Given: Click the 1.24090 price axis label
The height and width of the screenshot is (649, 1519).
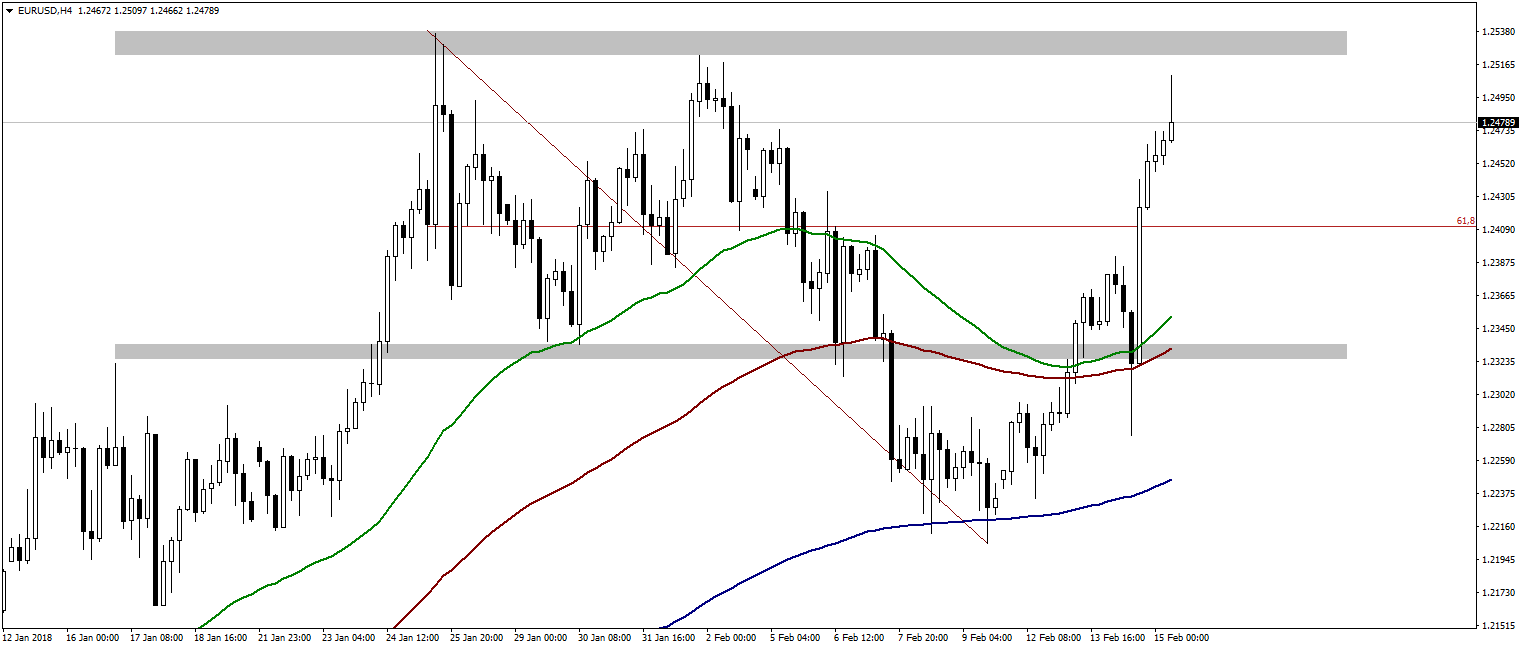Looking at the screenshot, I should (1496, 230).
